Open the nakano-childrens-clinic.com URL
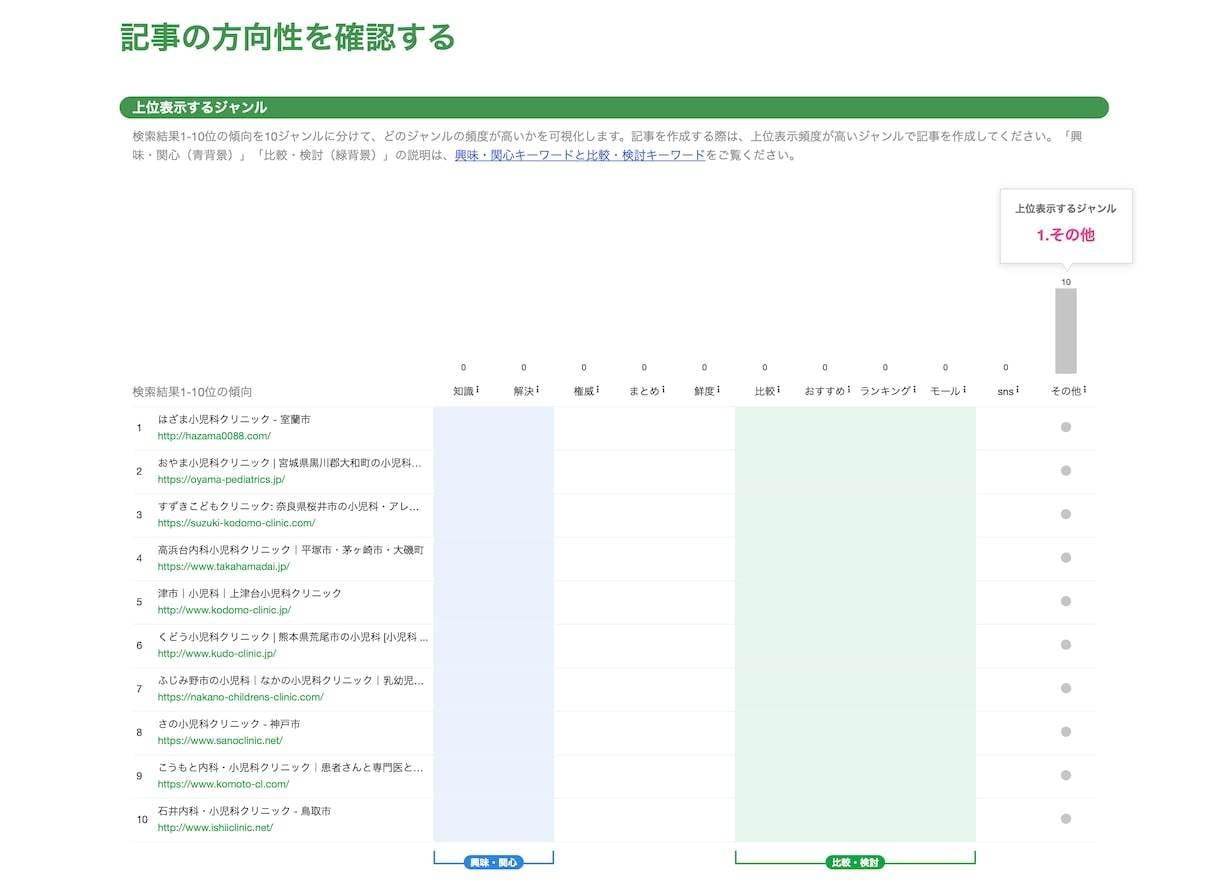 pos(240,697)
